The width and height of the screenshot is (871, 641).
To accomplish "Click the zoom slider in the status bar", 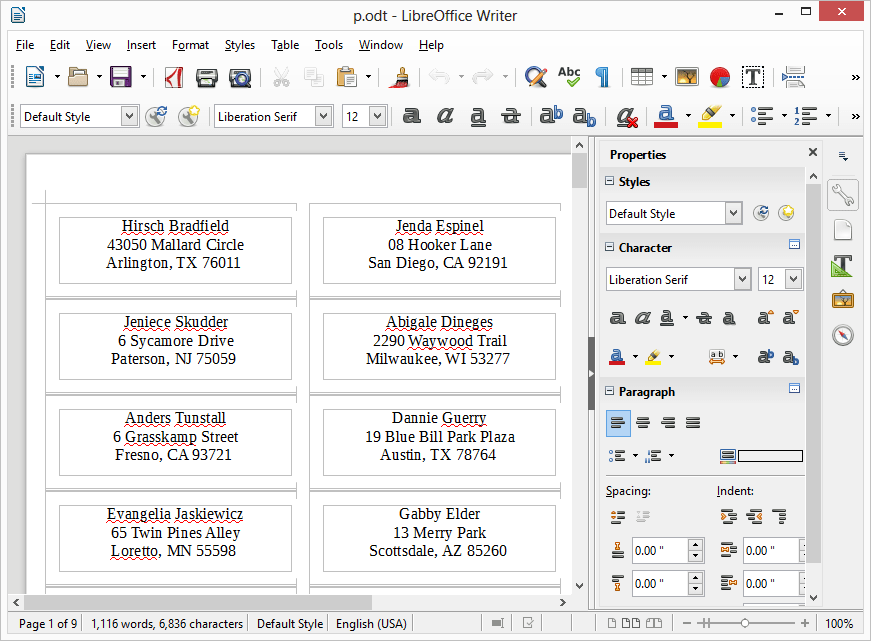I will (x=745, y=623).
